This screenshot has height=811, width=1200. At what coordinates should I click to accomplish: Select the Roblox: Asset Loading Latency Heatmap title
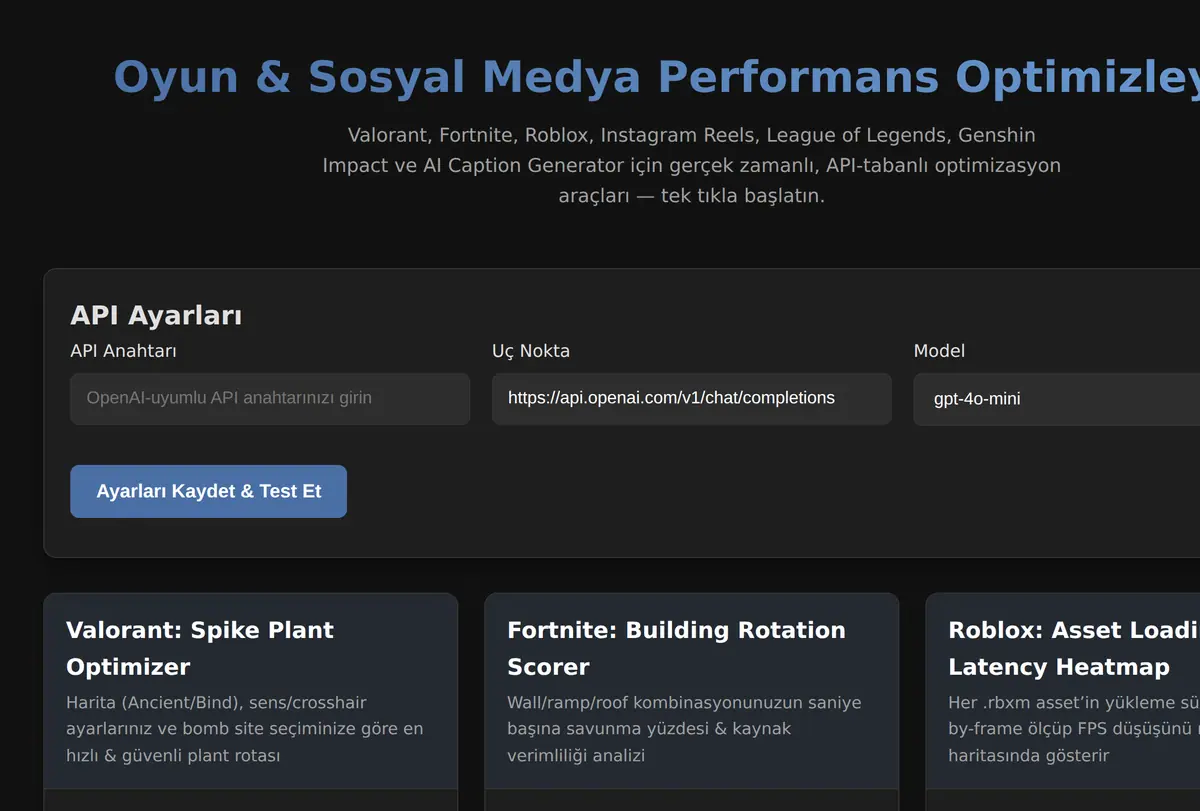tap(1074, 648)
